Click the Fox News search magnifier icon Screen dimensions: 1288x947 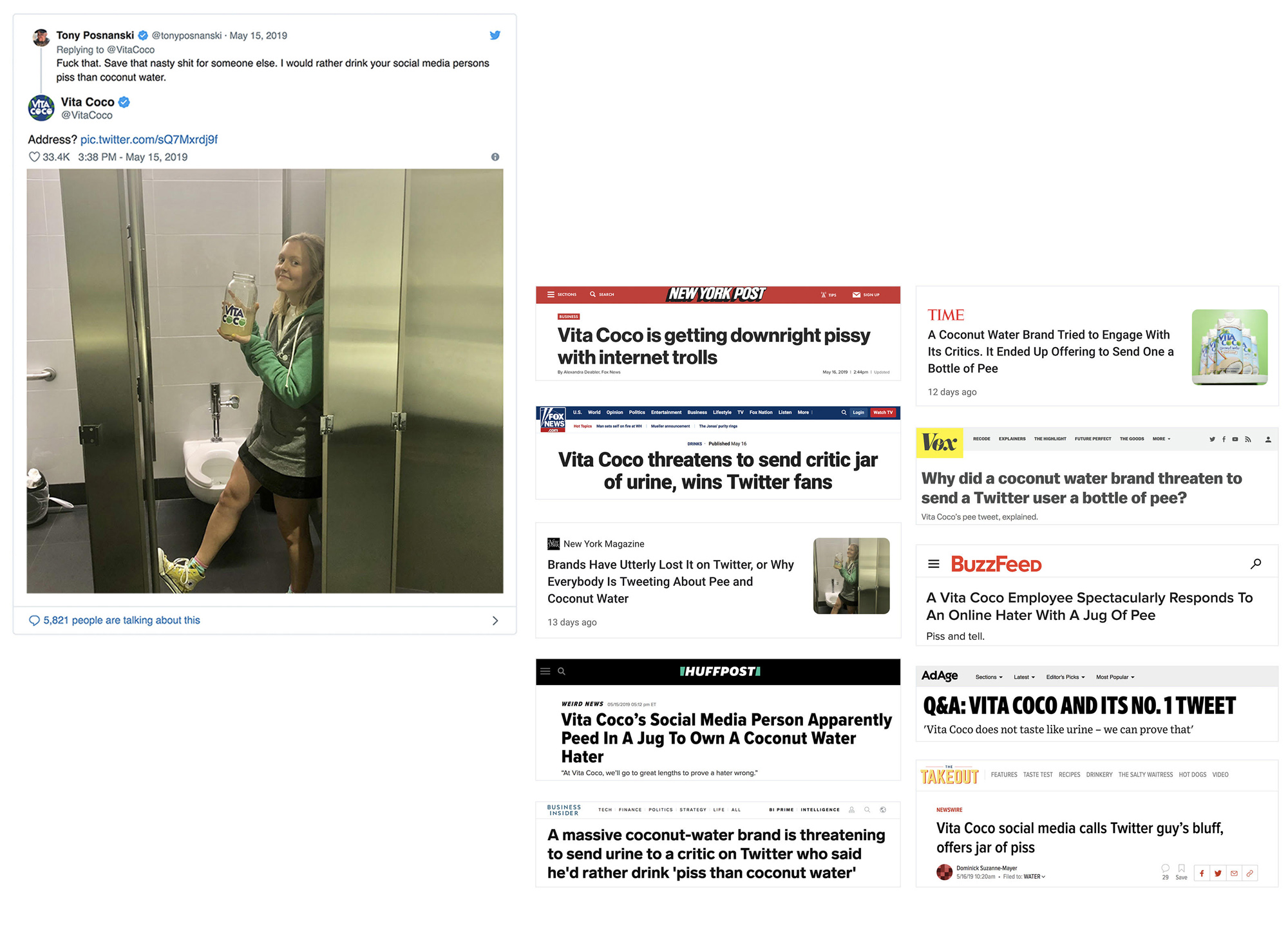(843, 413)
